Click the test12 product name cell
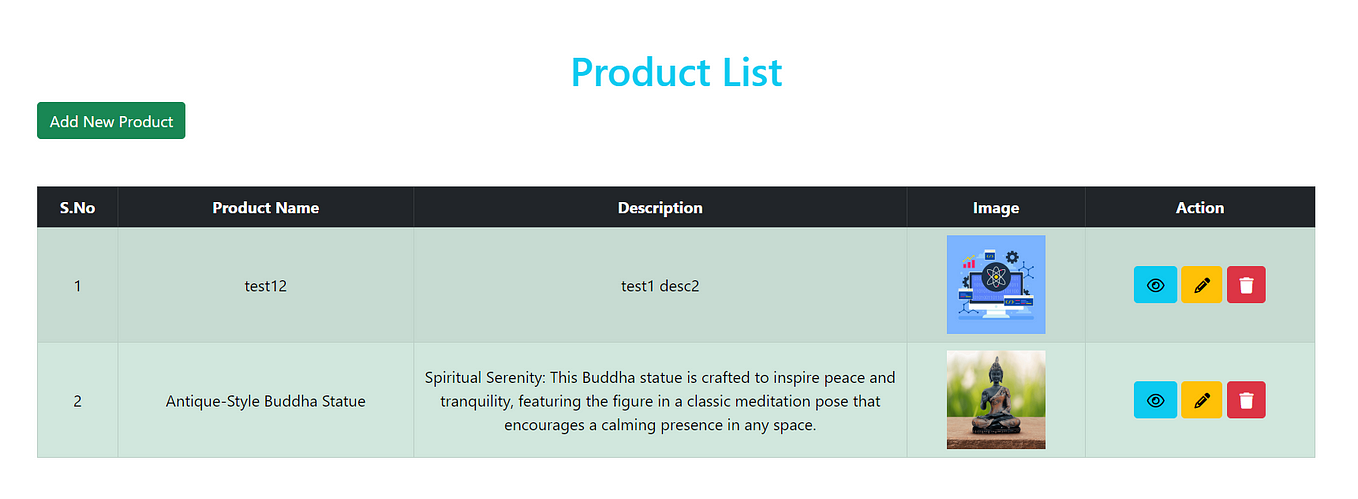This screenshot has width=1358, height=499. click(266, 285)
